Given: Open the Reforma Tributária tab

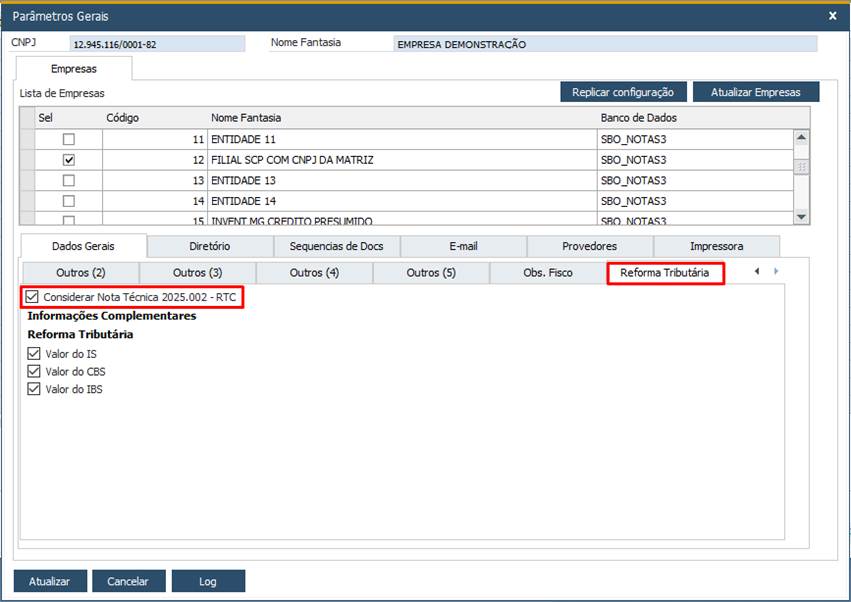Looking at the screenshot, I should 665,273.
